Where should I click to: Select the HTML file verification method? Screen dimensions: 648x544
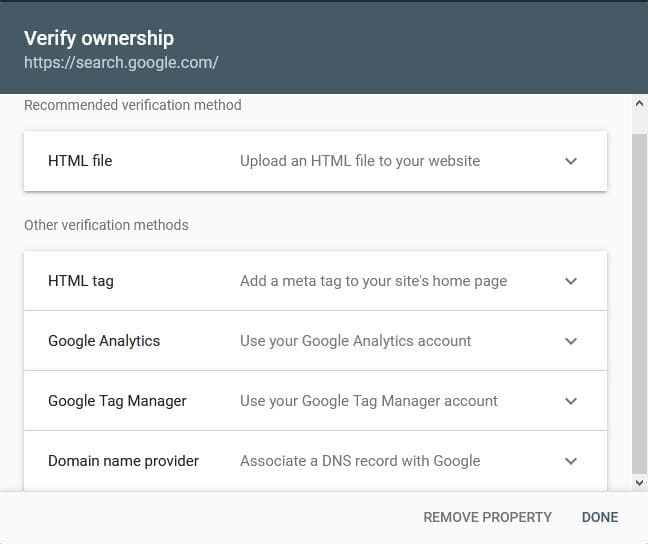80,161
